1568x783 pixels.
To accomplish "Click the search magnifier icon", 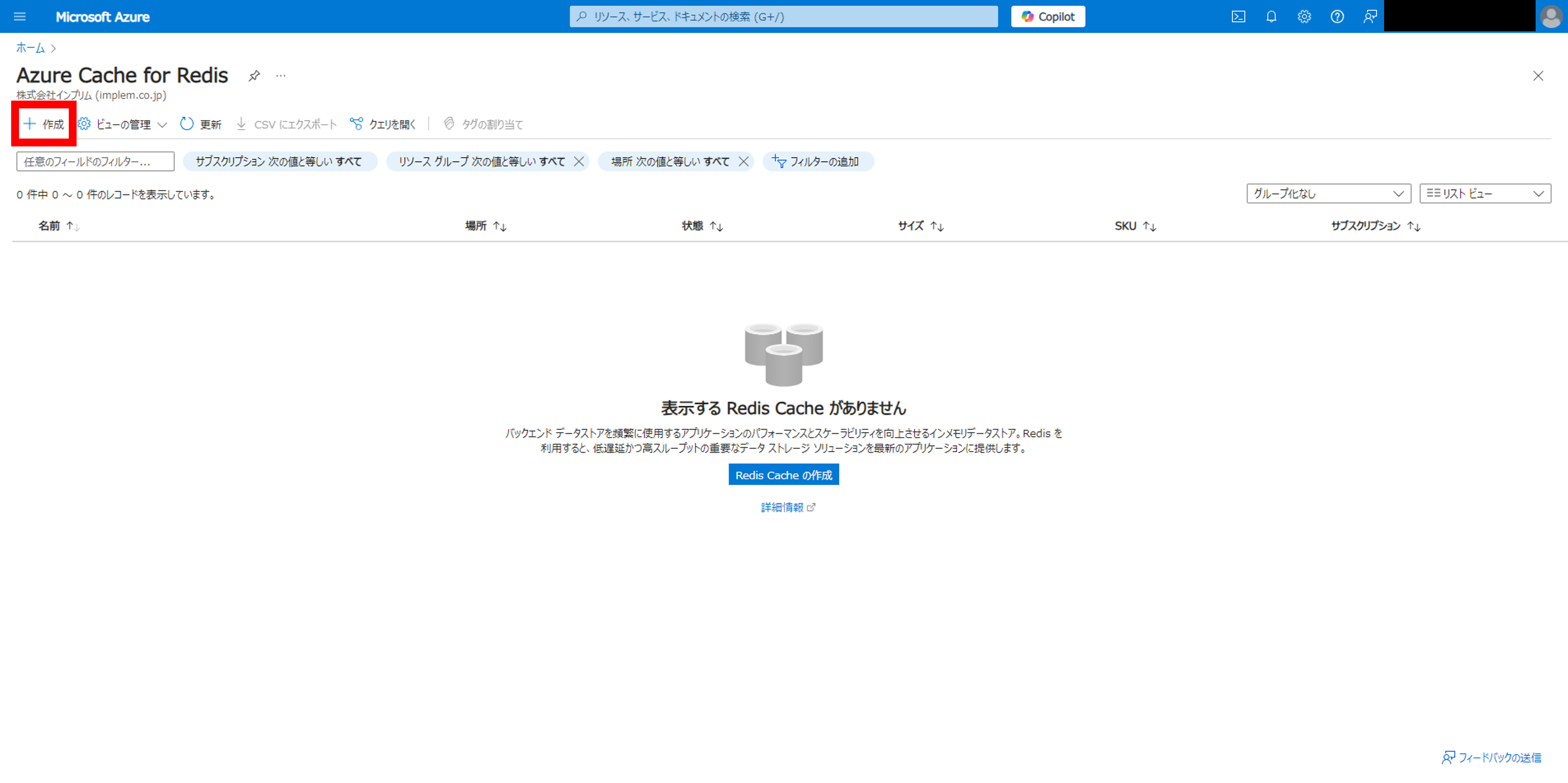I will 581,16.
